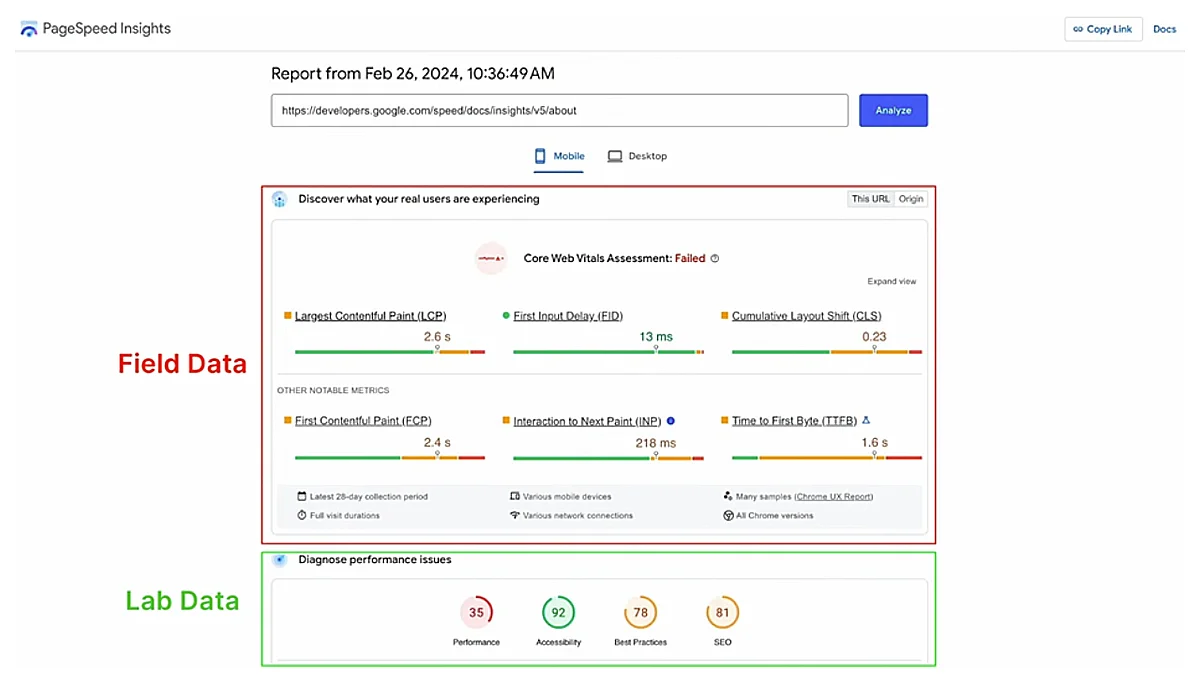
Task: Click the Accessibility score 92 gauge
Action: click(x=558, y=612)
